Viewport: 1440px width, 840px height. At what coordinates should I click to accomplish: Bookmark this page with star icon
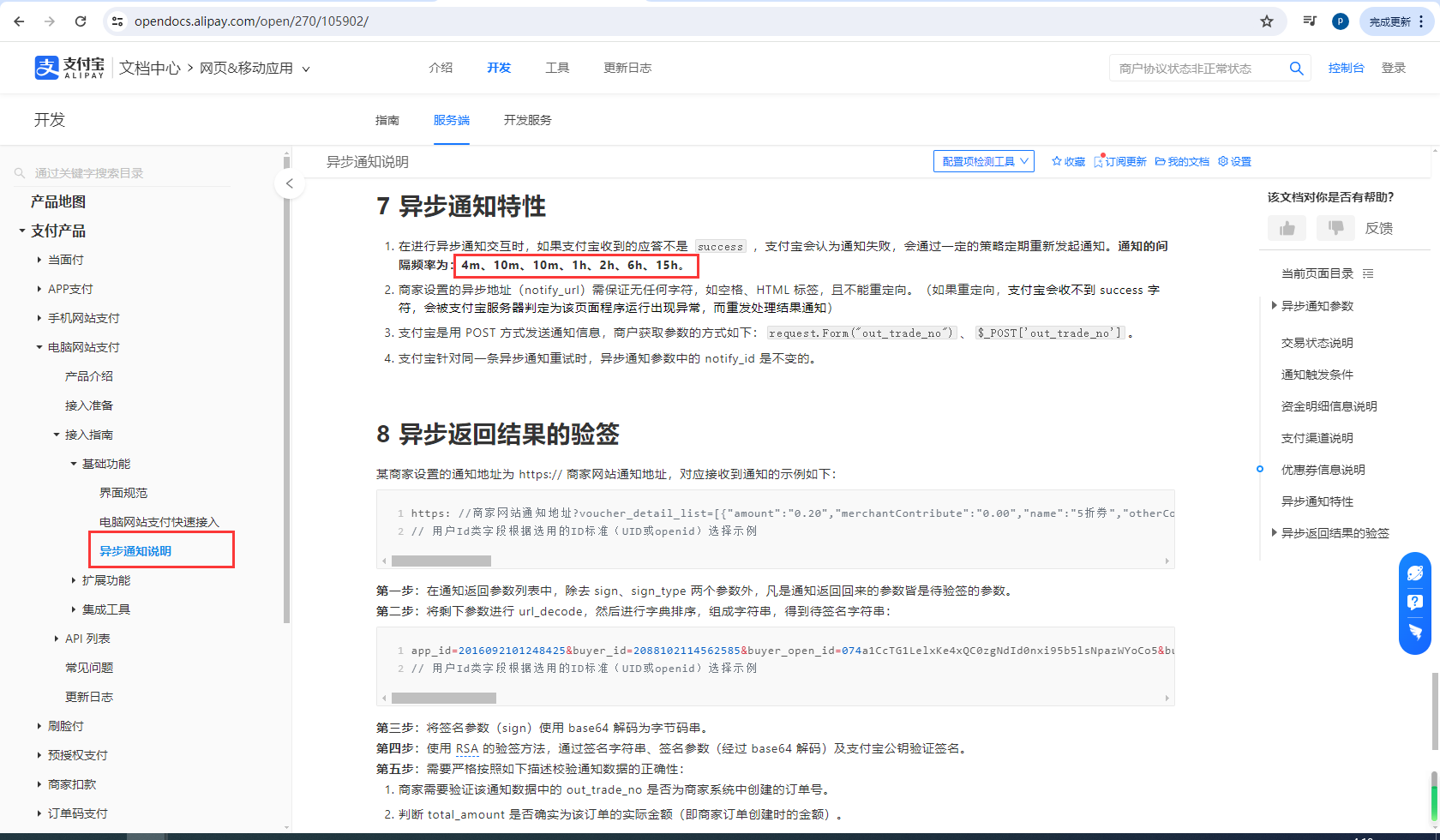pyautogui.click(x=1267, y=21)
